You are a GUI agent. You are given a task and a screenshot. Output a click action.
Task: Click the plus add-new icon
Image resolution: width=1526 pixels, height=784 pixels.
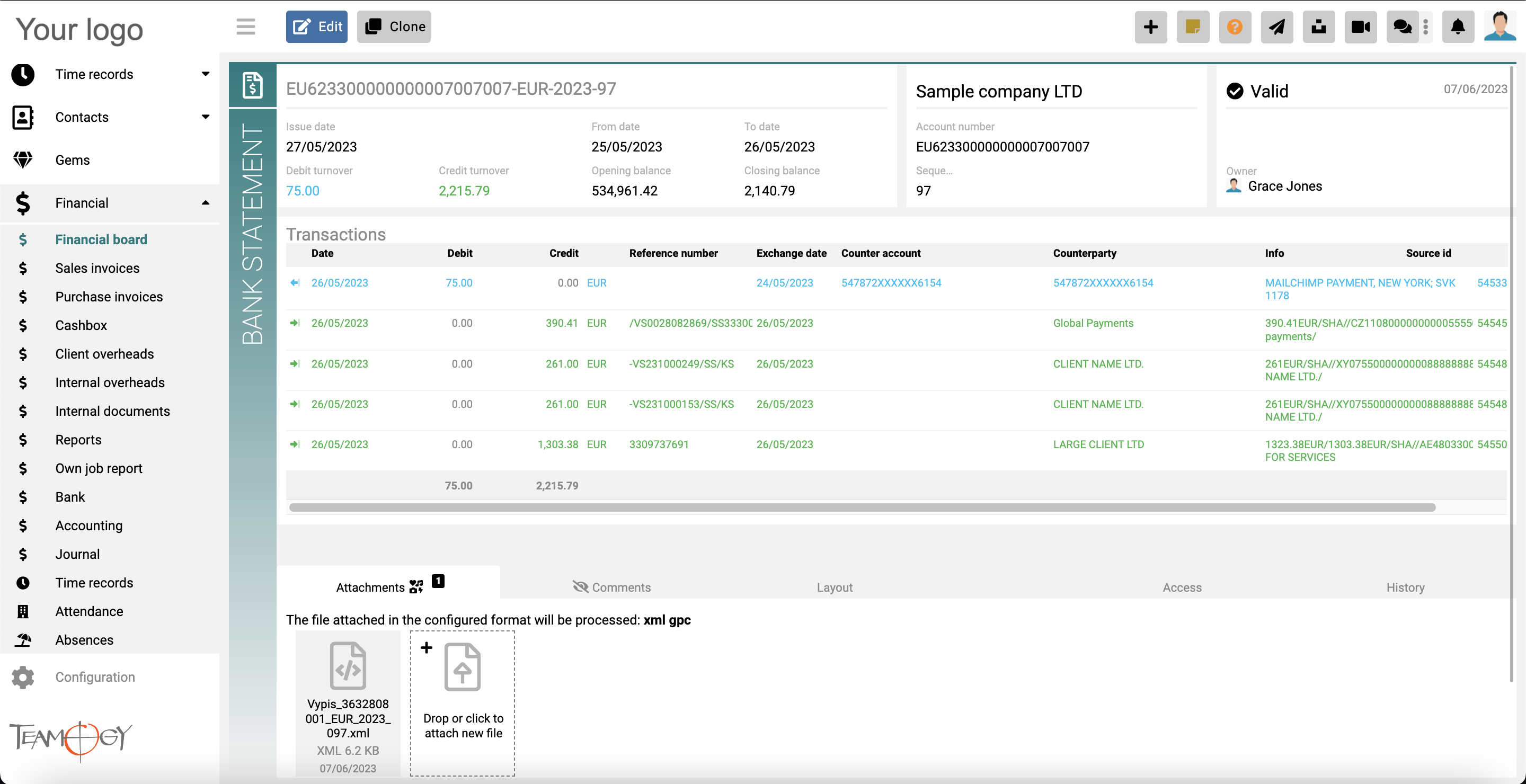point(1151,26)
